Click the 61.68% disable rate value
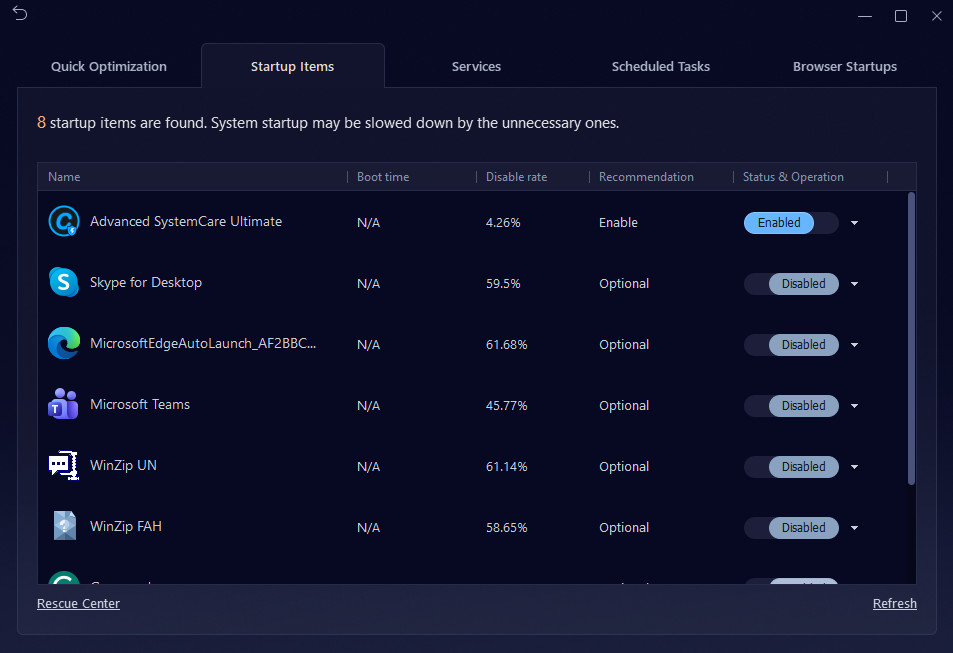The height and width of the screenshot is (653, 953). tap(506, 345)
